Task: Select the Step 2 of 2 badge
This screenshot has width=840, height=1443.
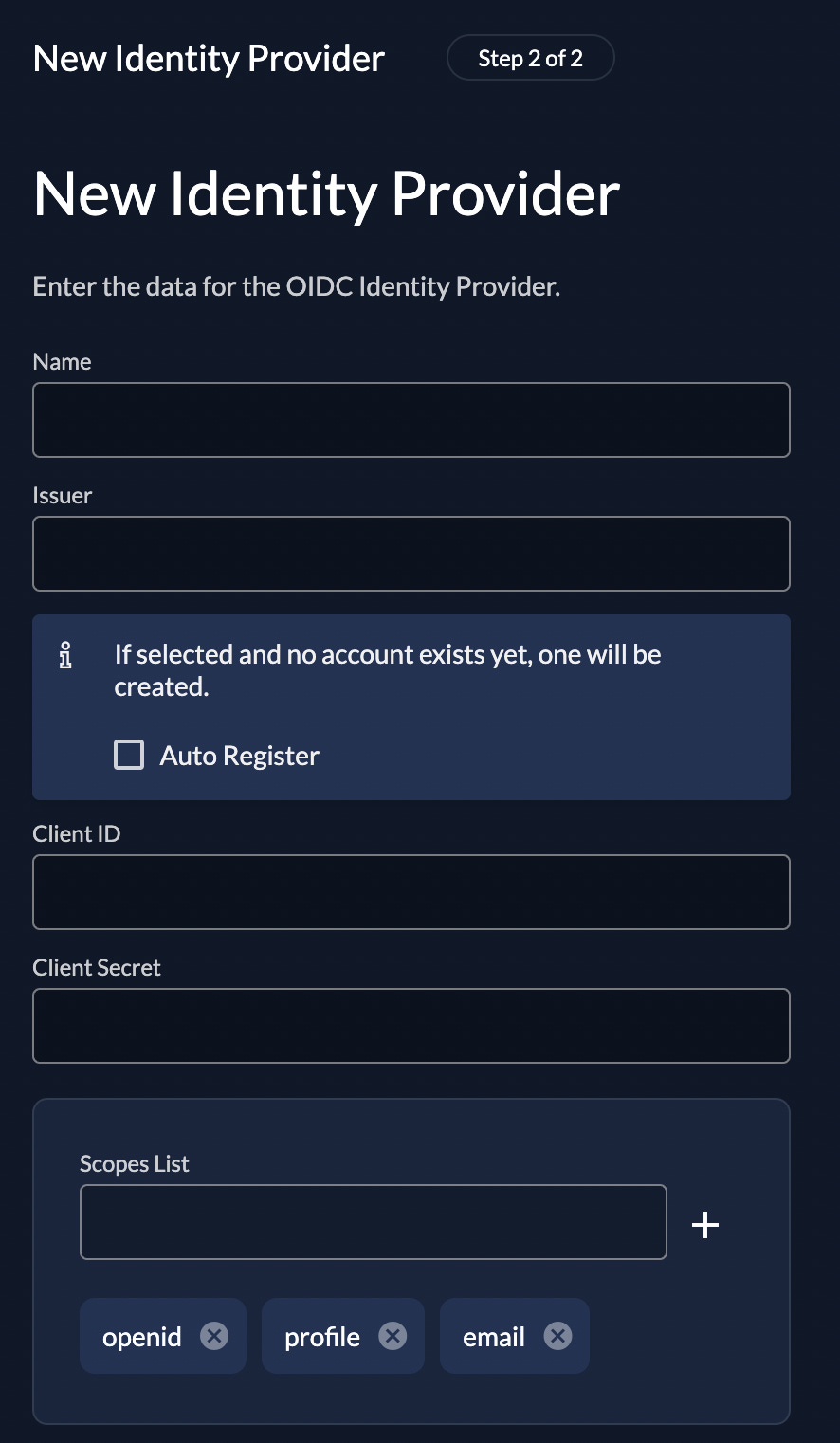Action: [530, 57]
